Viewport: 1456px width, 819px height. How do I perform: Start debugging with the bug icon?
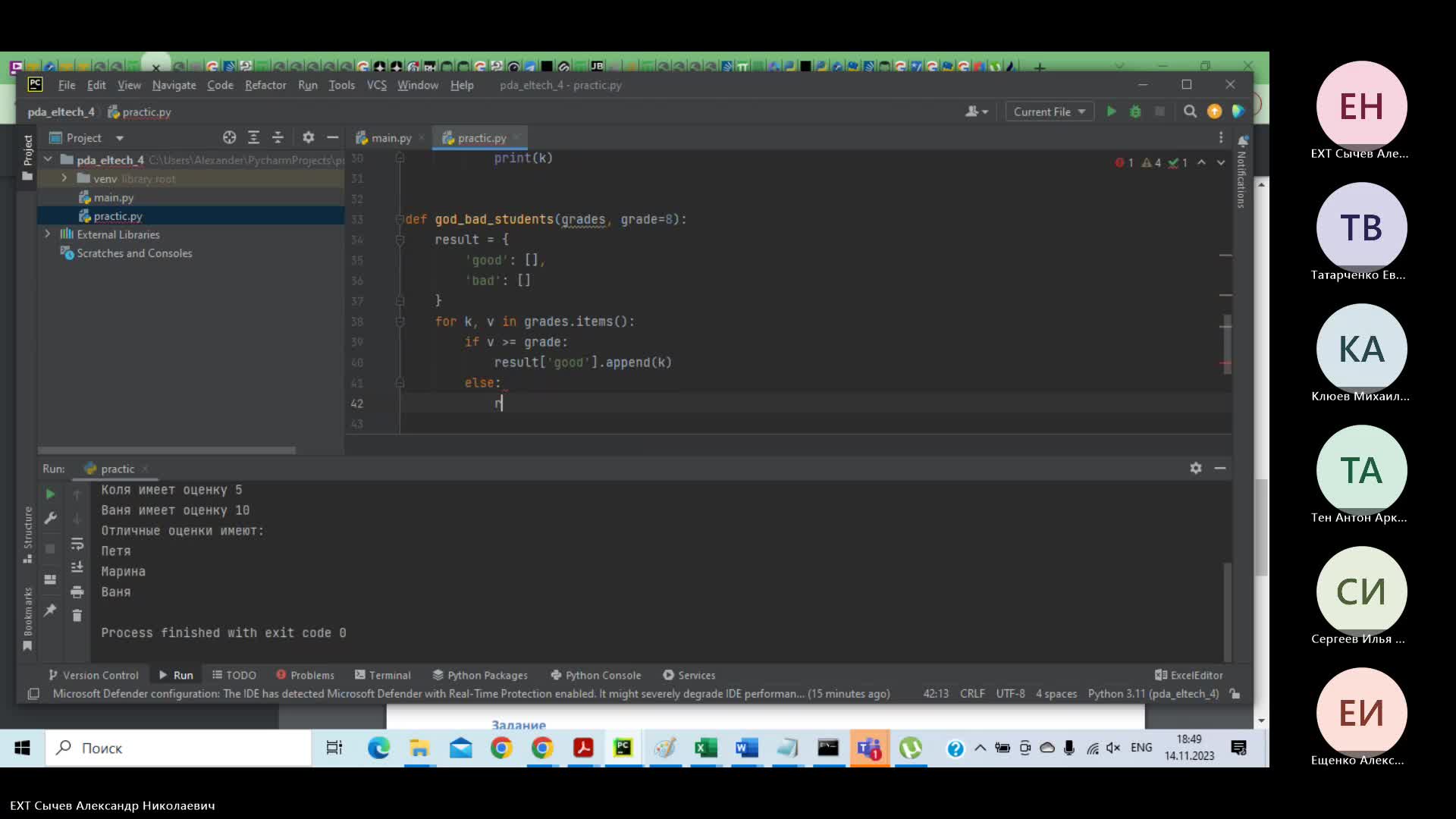pyautogui.click(x=1135, y=111)
